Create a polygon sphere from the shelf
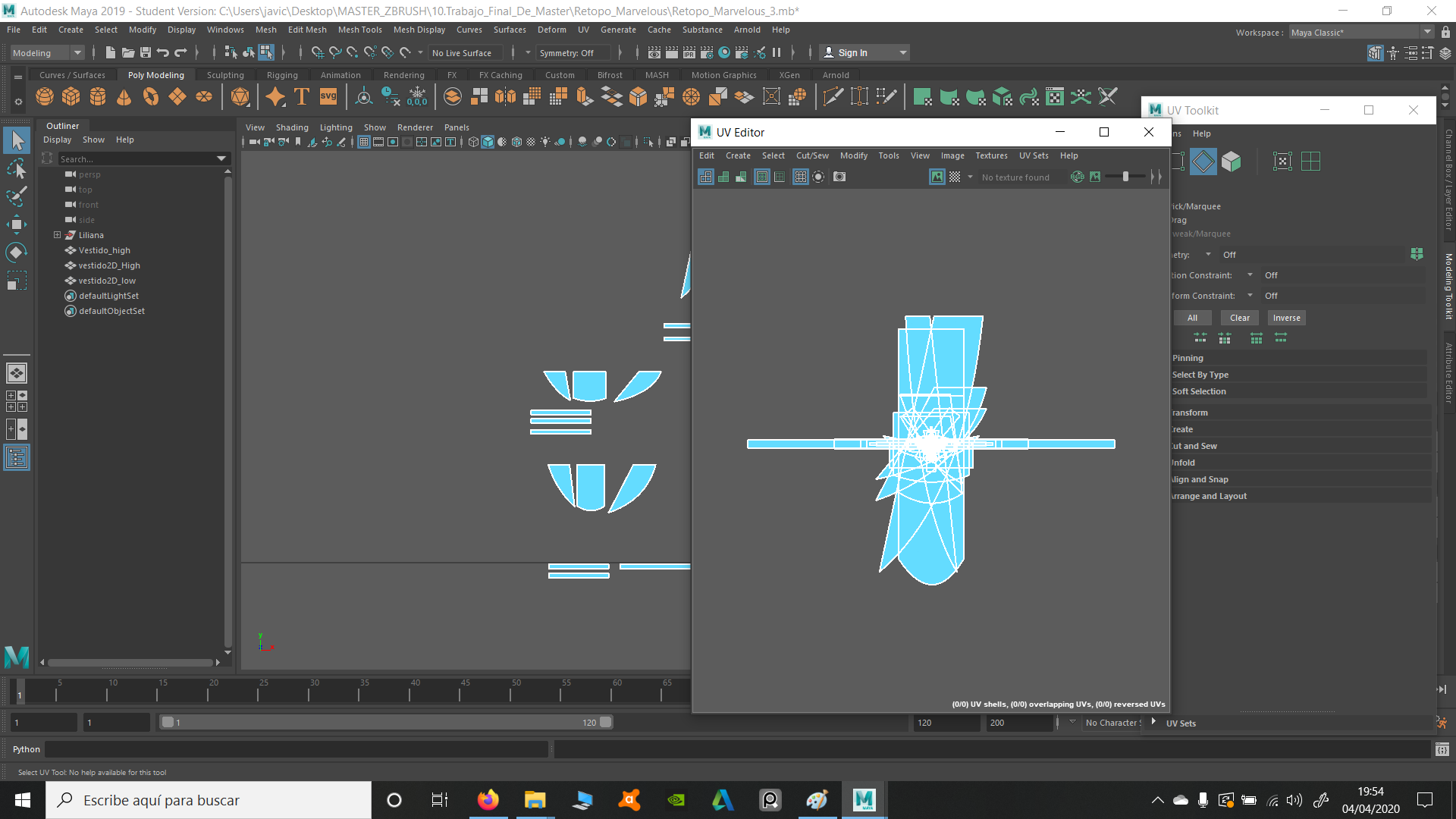 click(x=45, y=97)
